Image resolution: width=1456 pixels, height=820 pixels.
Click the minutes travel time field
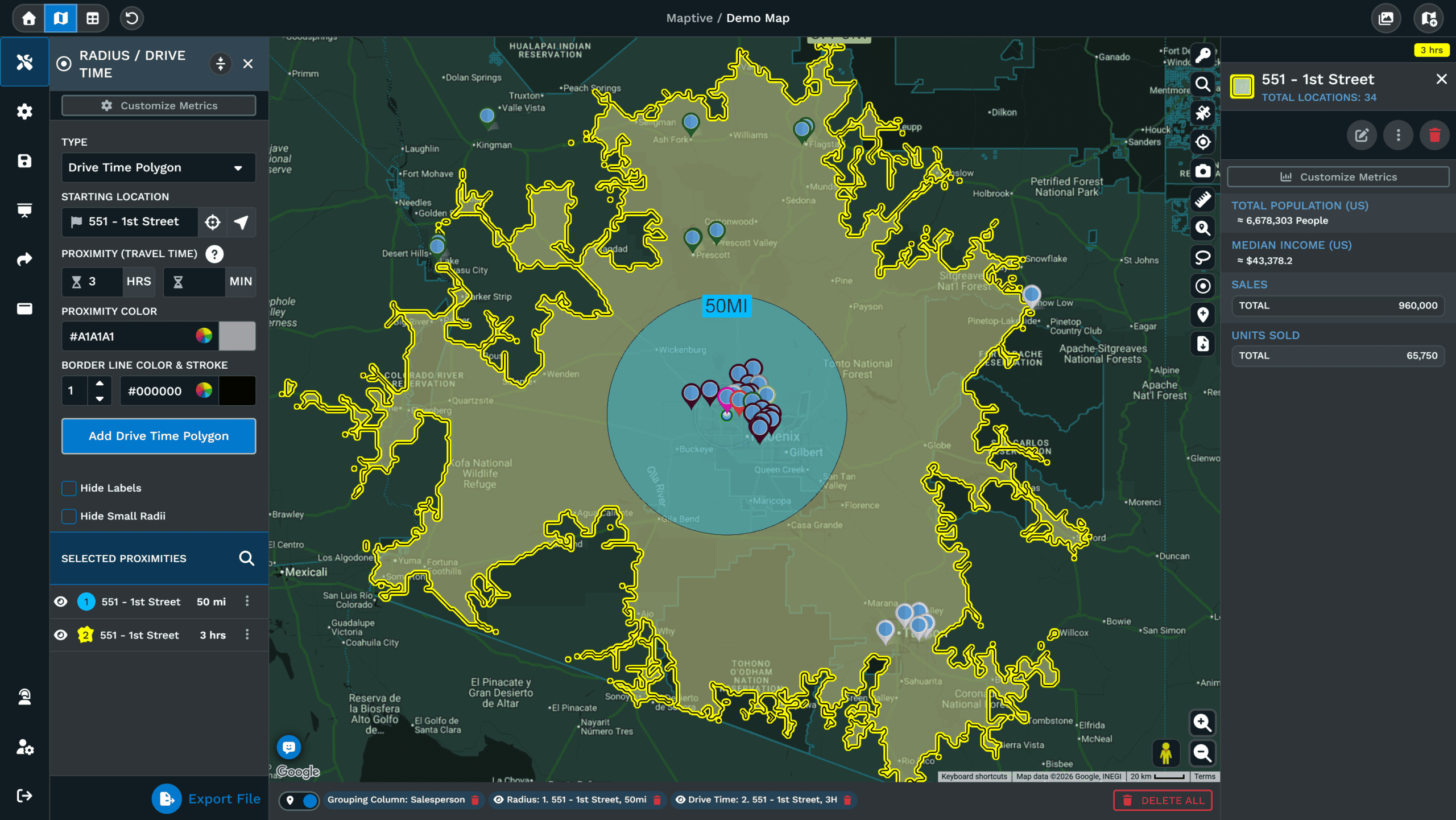(194, 282)
